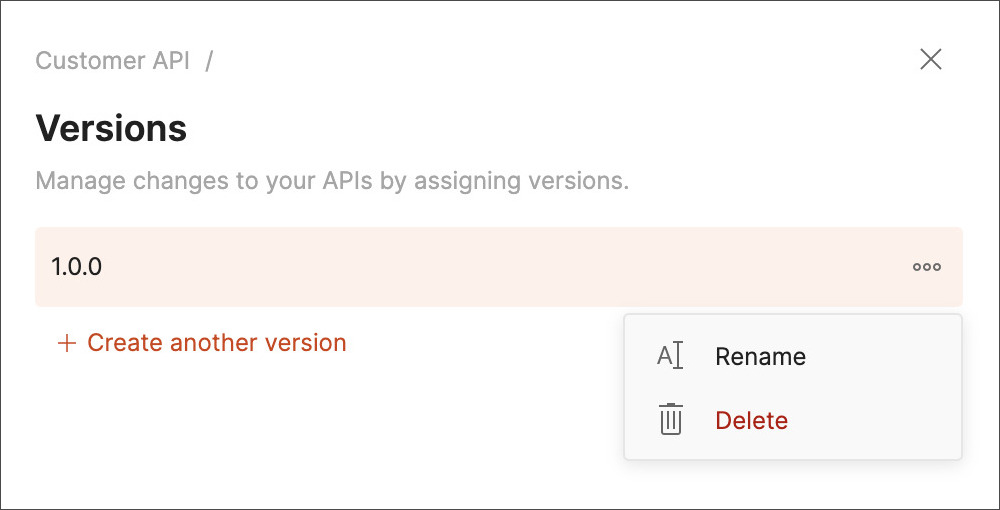Screen dimensions: 1000x510
Task: Click the 1.0.0 version label text
Action: click(77, 267)
